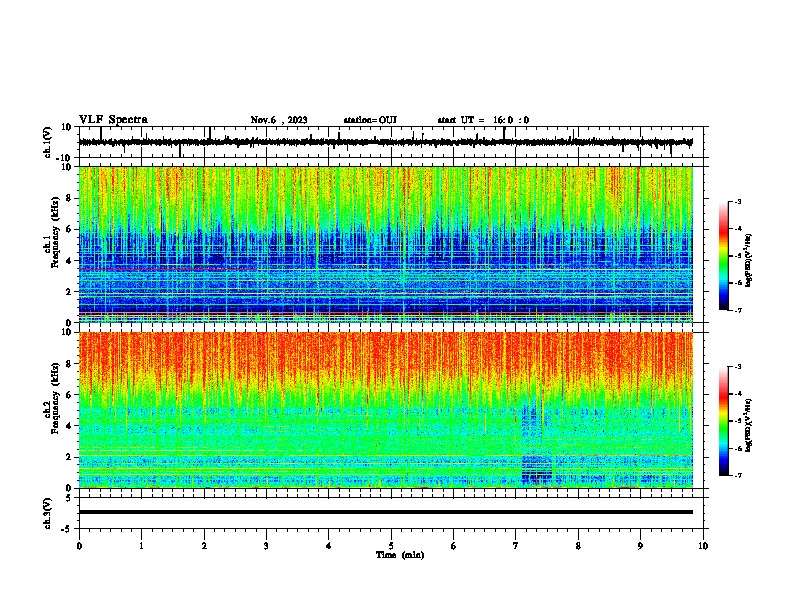Click the "-7" label on ch.2 color bar

(737, 476)
